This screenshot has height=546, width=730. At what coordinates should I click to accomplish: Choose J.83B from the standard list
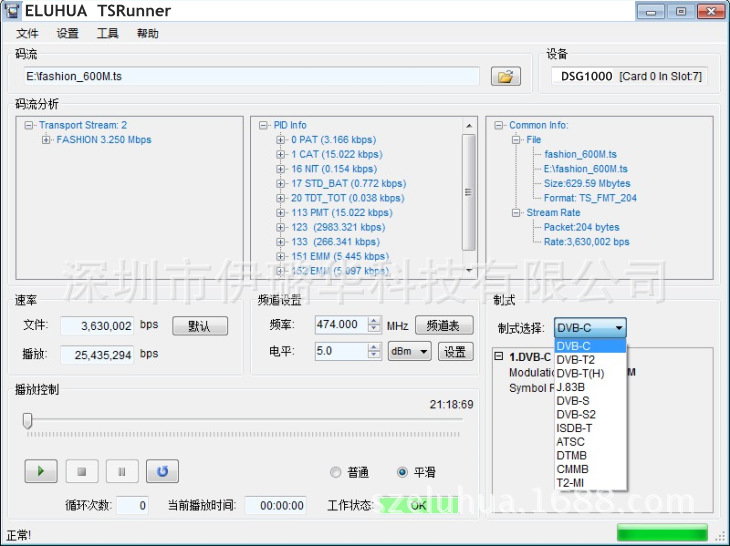coord(590,387)
